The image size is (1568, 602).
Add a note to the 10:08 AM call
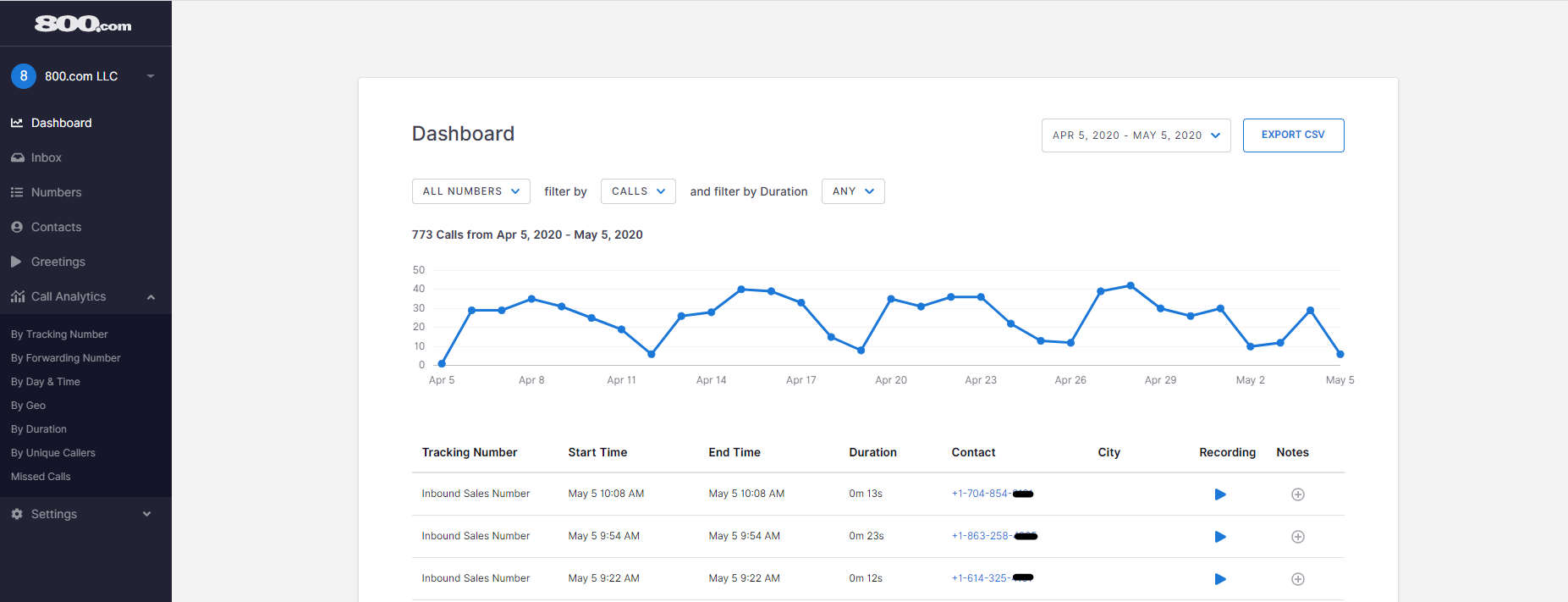1297,494
